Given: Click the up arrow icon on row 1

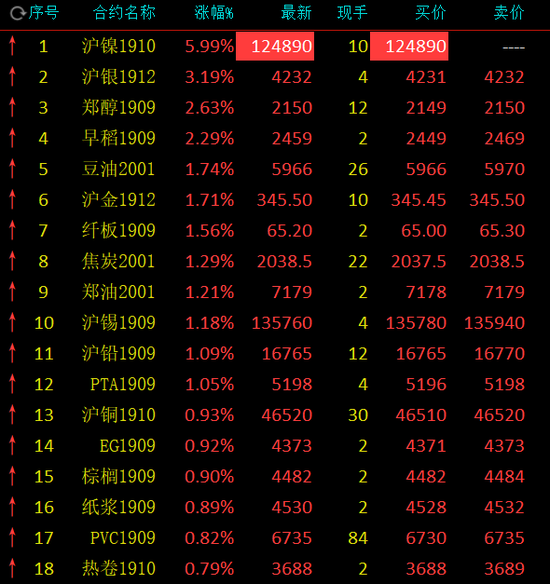Looking at the screenshot, I should (x=13, y=45).
